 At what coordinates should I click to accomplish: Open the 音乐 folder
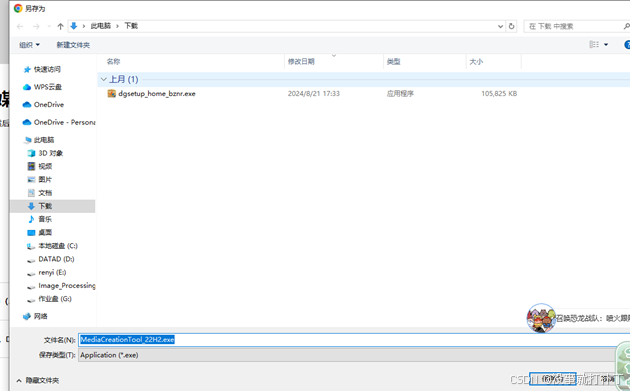click(45, 219)
